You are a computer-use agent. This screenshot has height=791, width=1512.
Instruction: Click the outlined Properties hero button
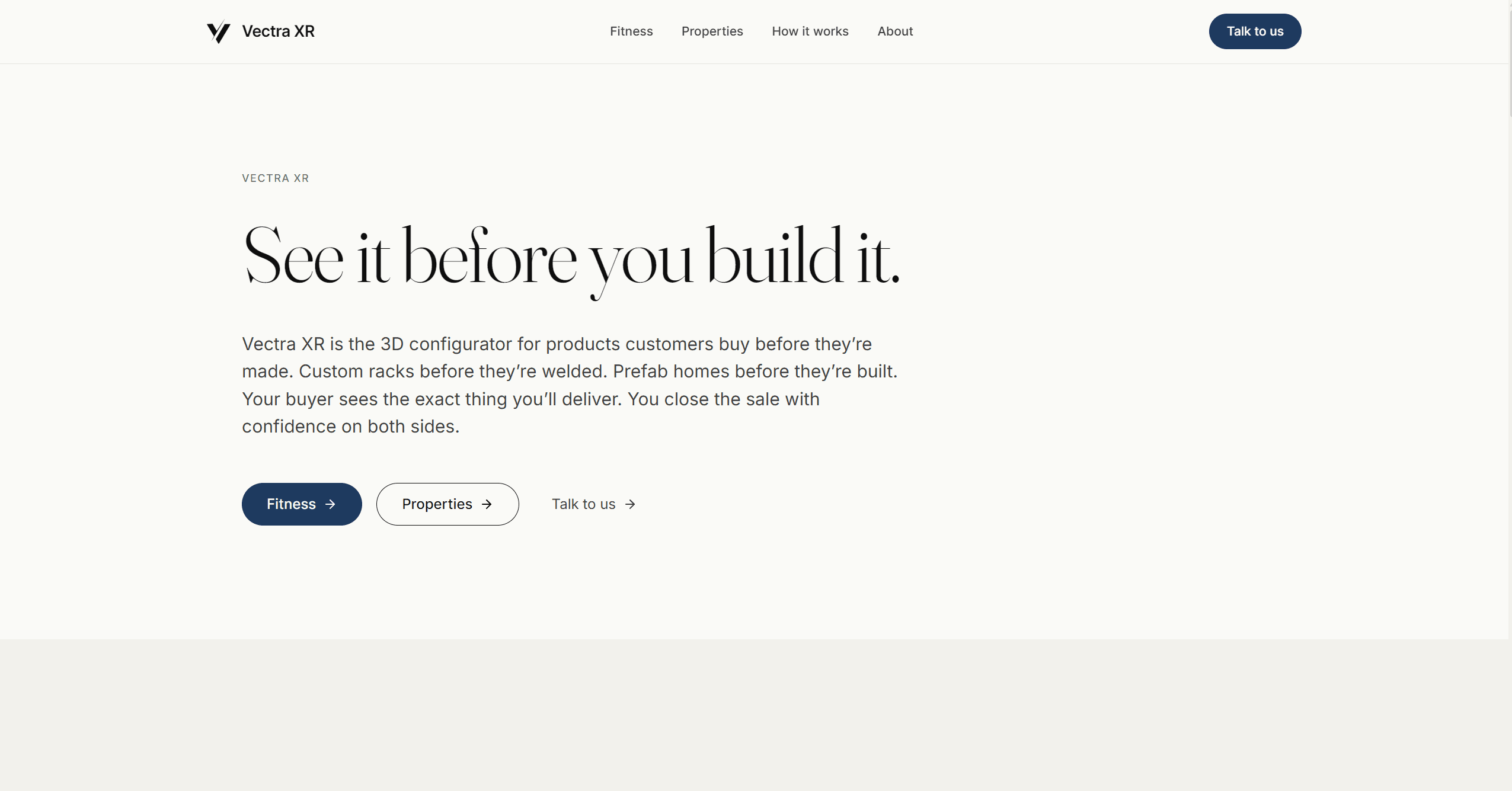tap(447, 504)
